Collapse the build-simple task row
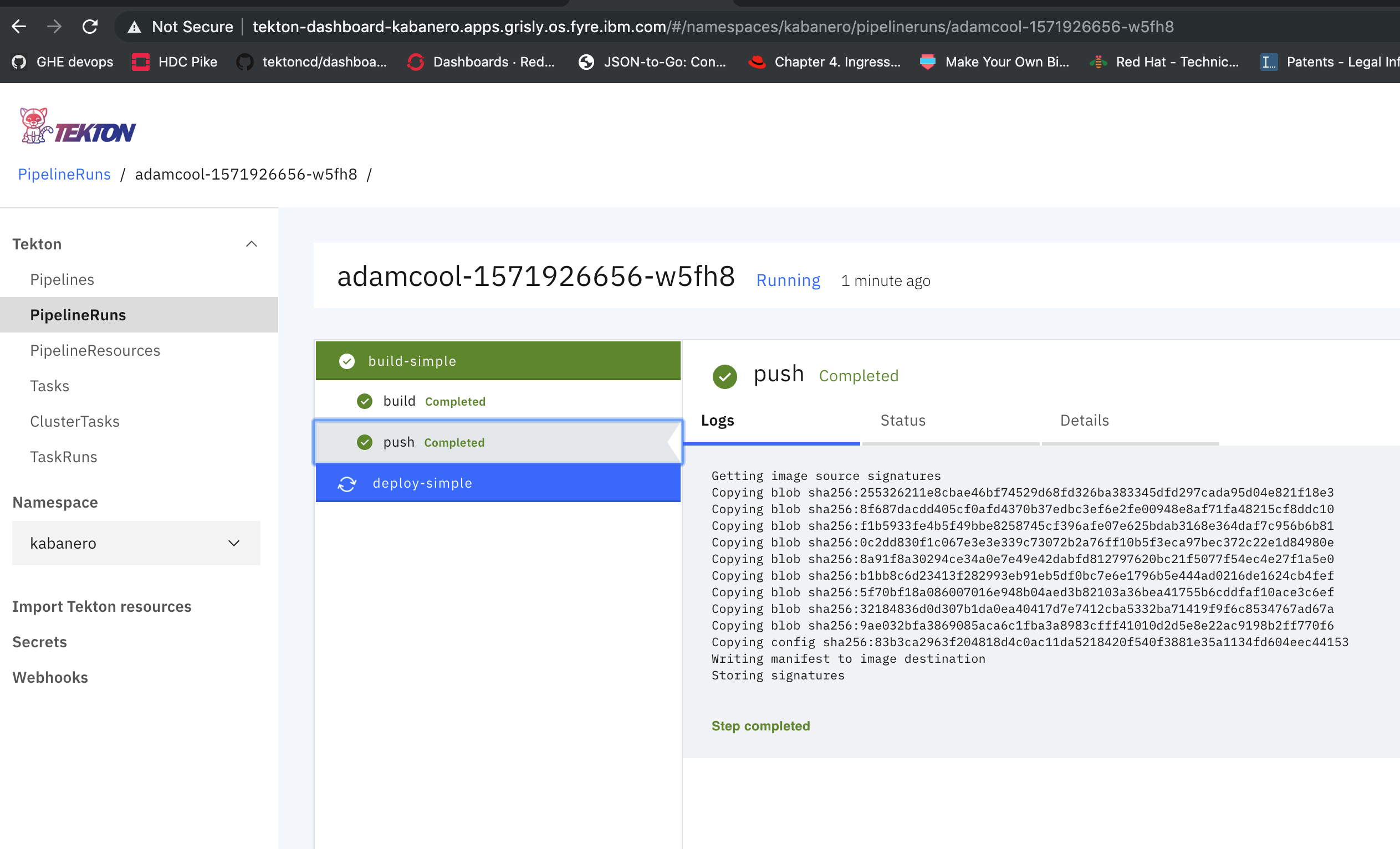 click(498, 361)
